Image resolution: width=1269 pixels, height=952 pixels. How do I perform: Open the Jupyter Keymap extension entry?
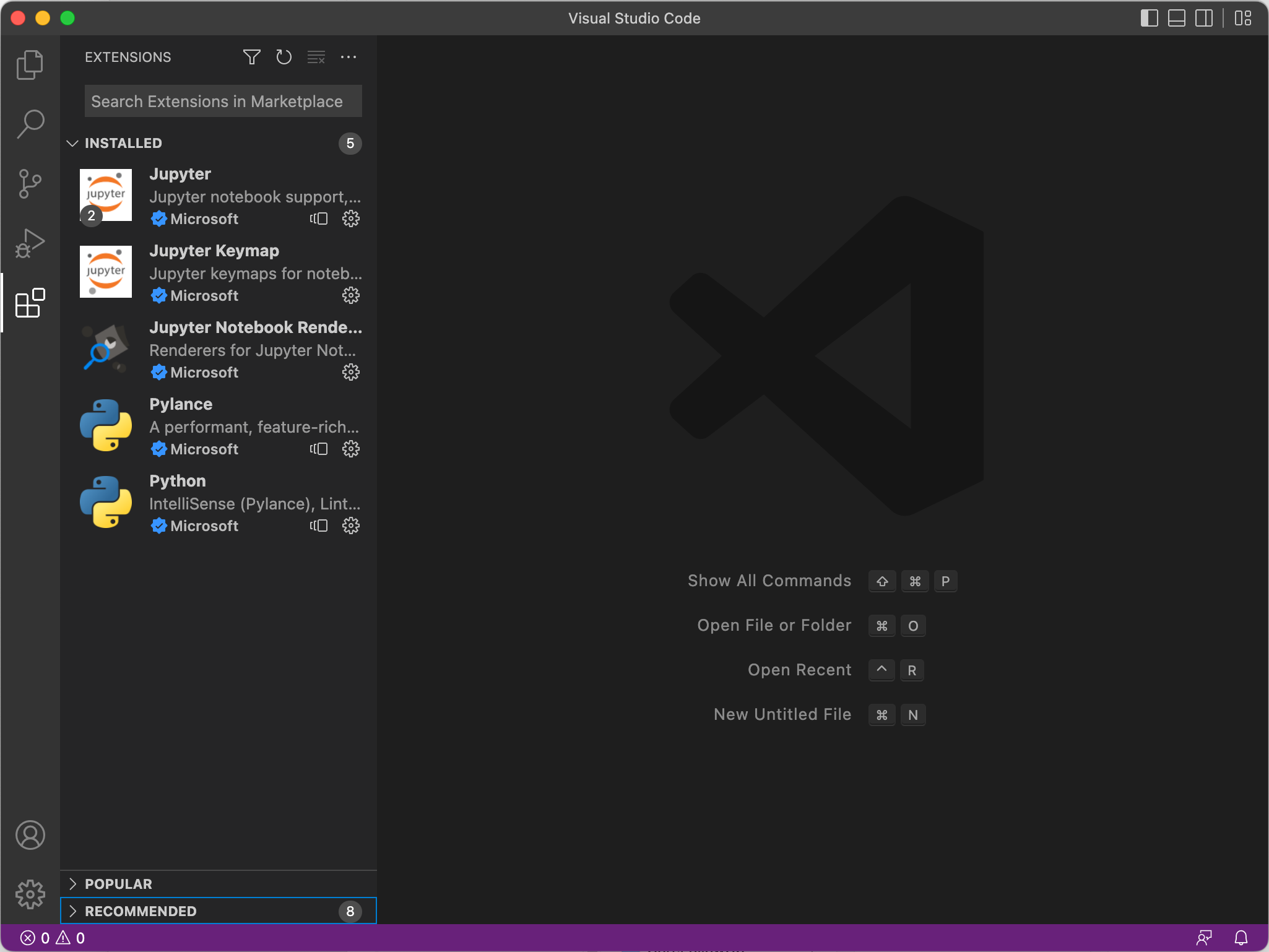pos(214,251)
